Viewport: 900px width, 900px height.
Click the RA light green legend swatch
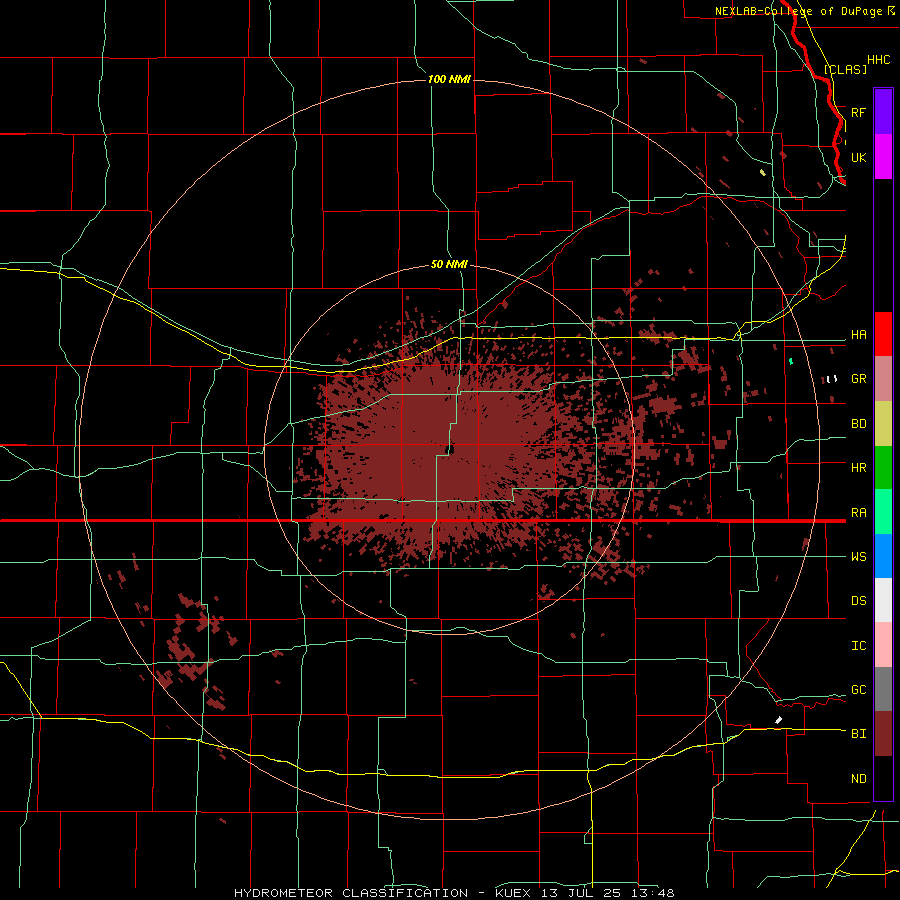(883, 512)
